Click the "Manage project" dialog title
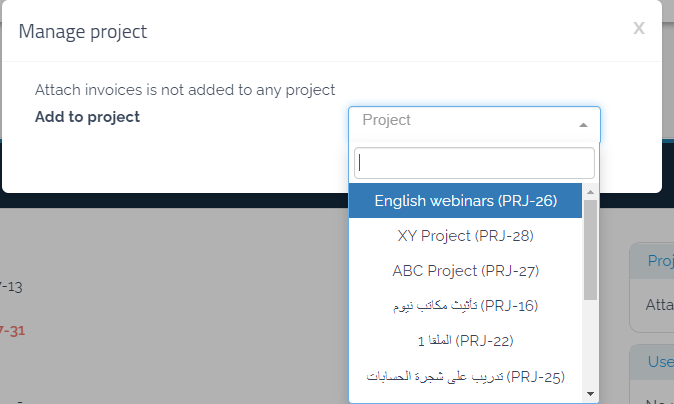The image size is (674, 404). [x=83, y=31]
